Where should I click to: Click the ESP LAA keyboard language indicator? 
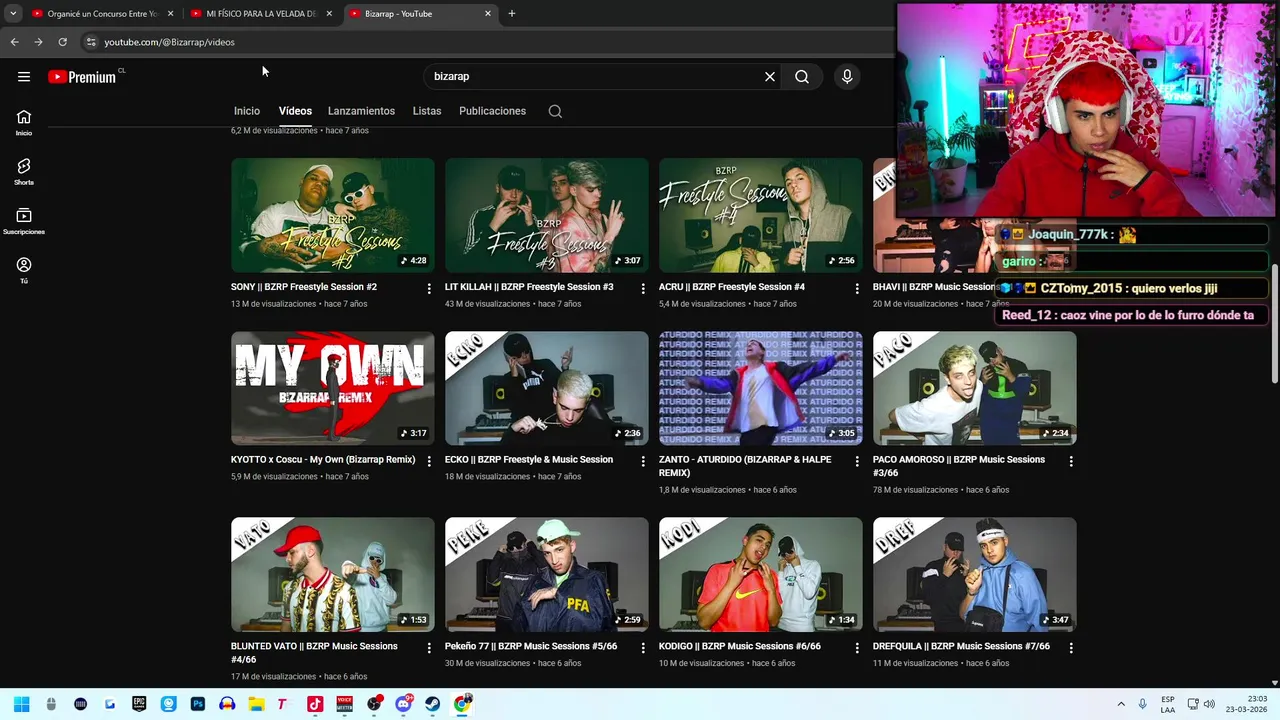[x=1168, y=704]
